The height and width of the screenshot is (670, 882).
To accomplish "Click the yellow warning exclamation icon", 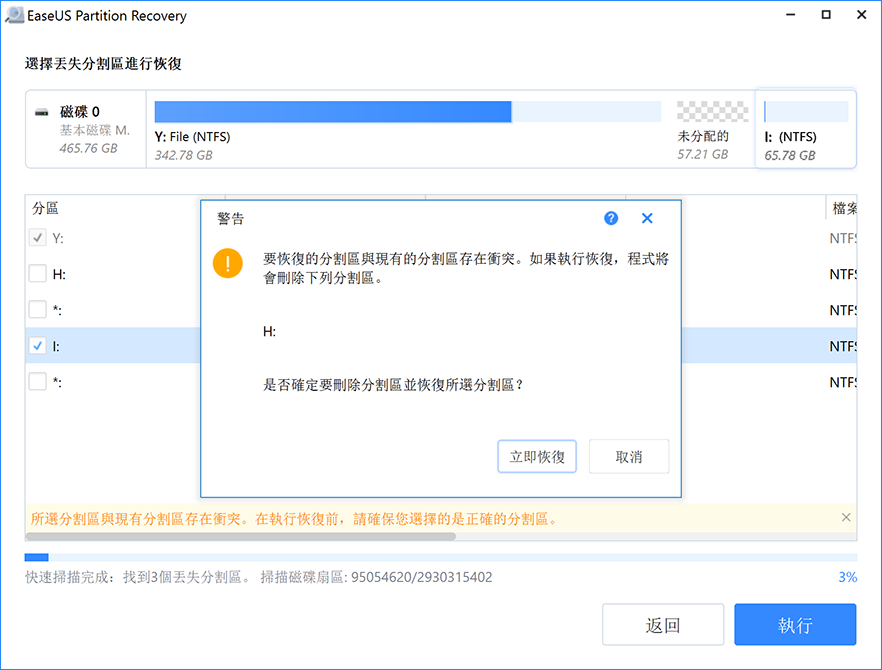I will click(228, 263).
